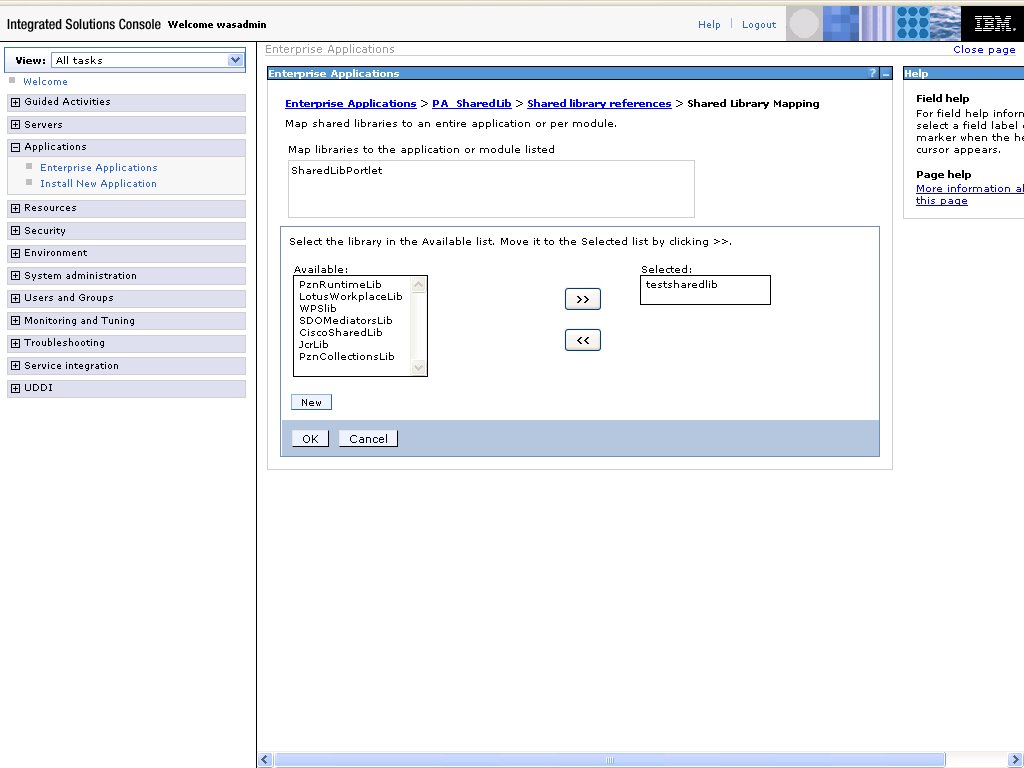Click the panel help question mark icon
This screenshot has height=768, width=1024.
click(872, 73)
